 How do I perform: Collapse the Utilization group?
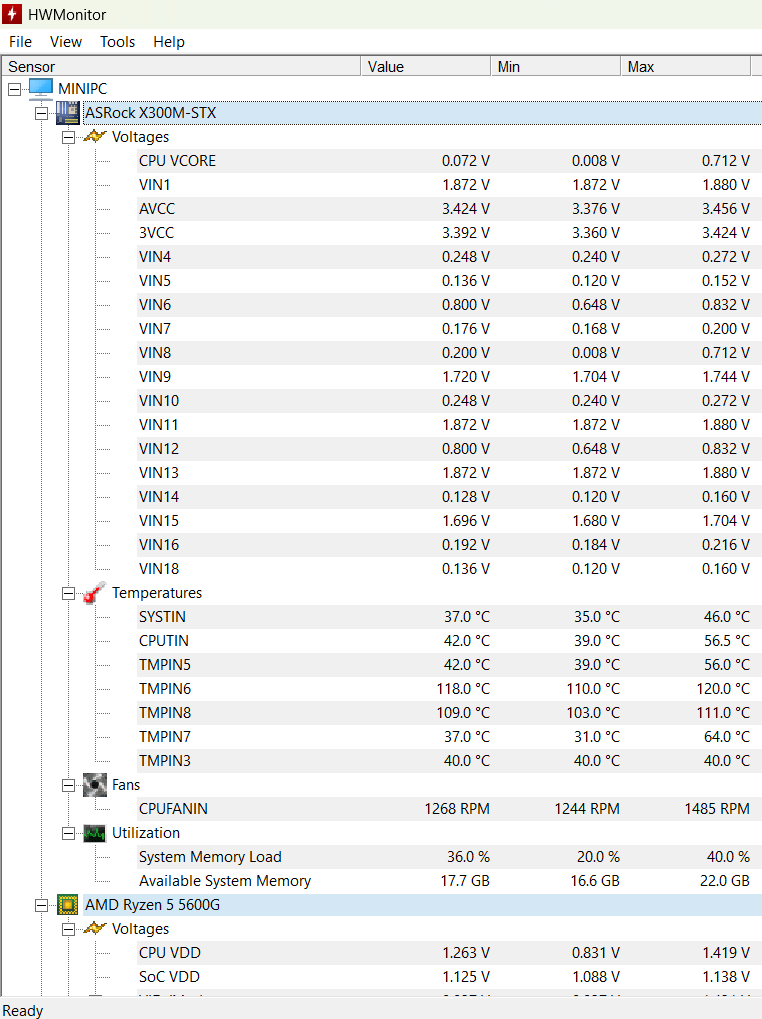68,833
